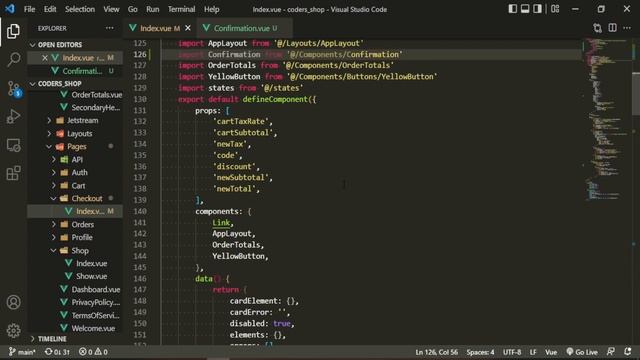The height and width of the screenshot is (360, 640).
Task: Open the Manage settings gear
Action: click(x=13, y=331)
